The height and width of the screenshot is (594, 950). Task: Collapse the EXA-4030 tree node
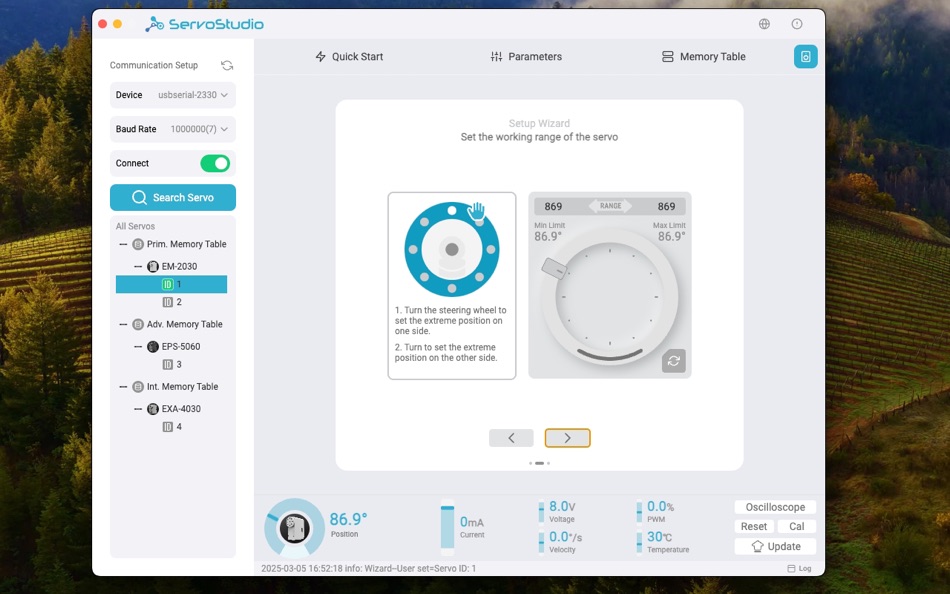click(138, 409)
